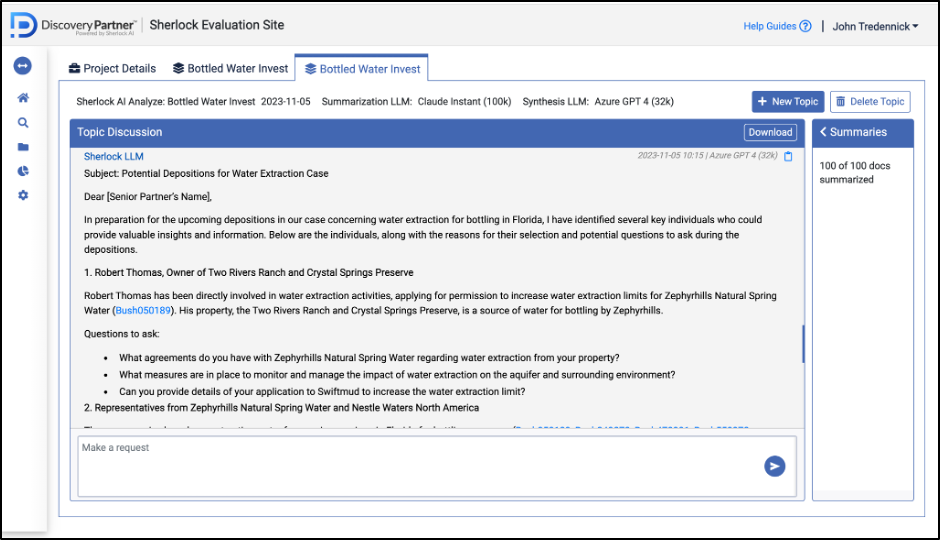This screenshot has width=940, height=540.
Task: Toggle the sidebar expand arrows icon
Action: (x=23, y=65)
